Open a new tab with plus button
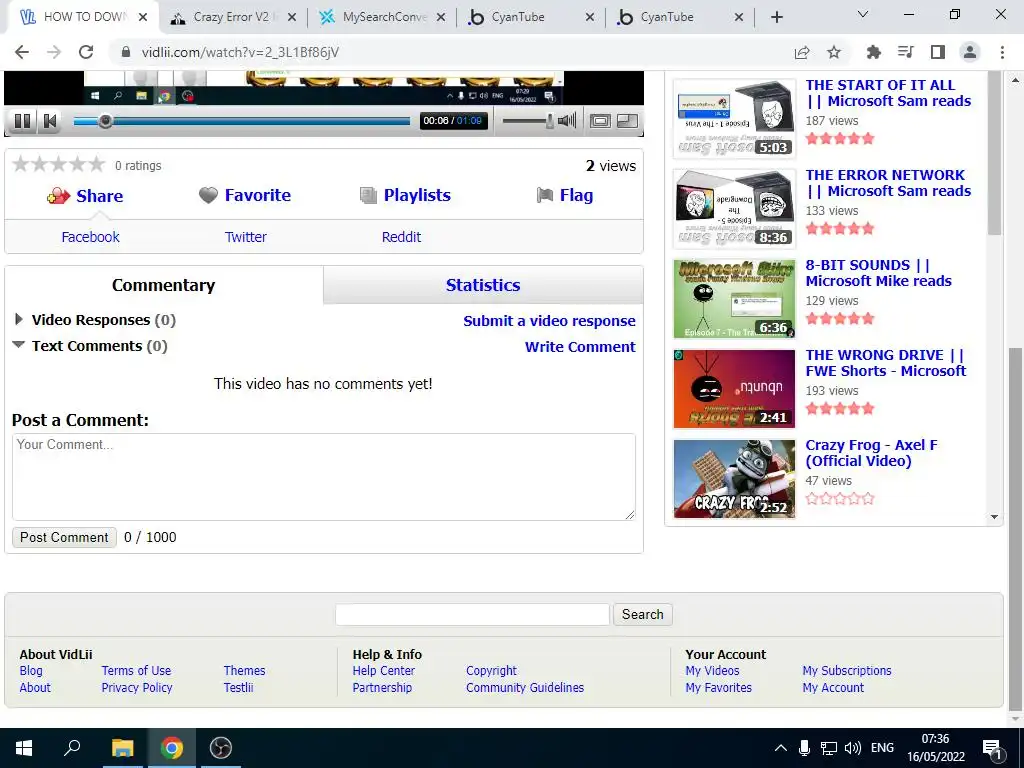The width and height of the screenshot is (1024, 768). tap(776, 17)
